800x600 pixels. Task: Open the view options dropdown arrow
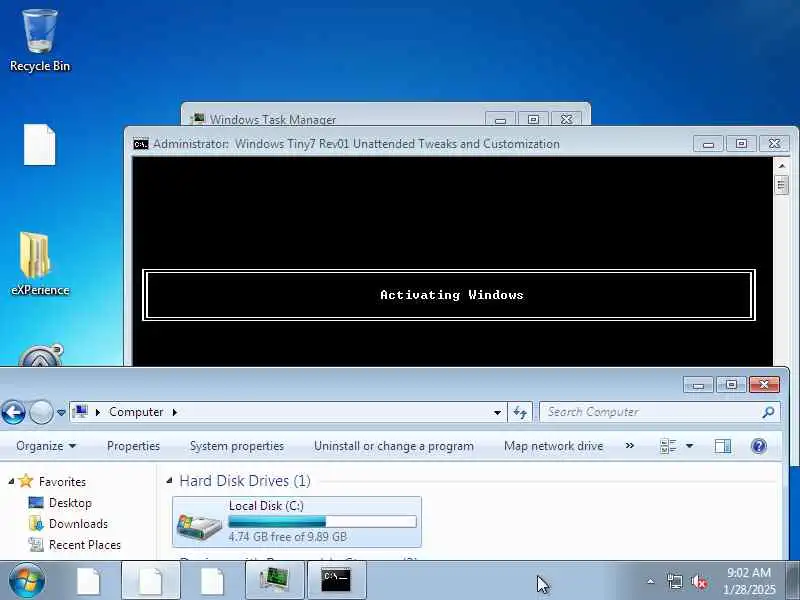click(689, 446)
